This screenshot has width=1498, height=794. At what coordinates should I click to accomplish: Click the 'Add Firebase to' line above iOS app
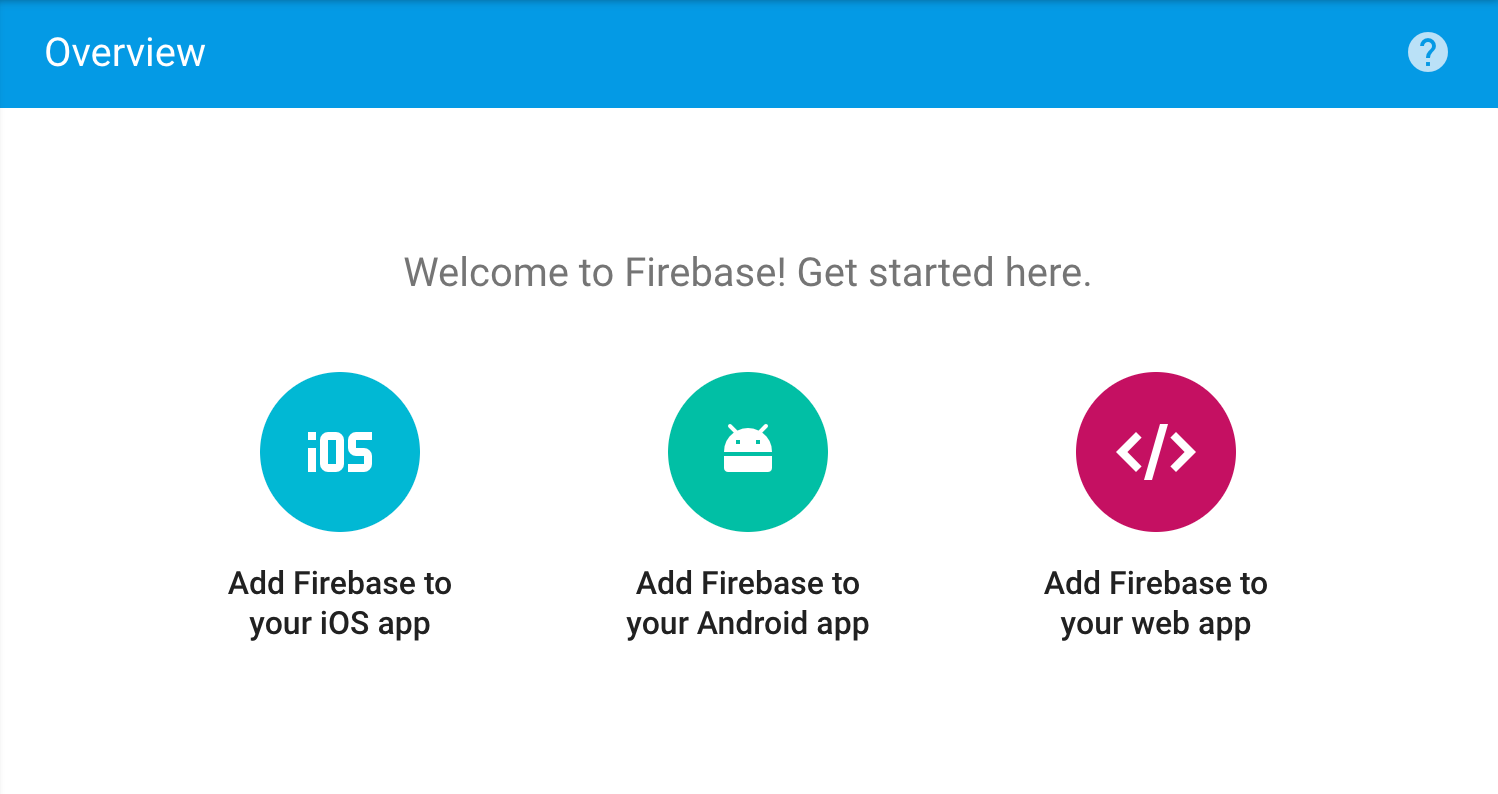click(340, 583)
